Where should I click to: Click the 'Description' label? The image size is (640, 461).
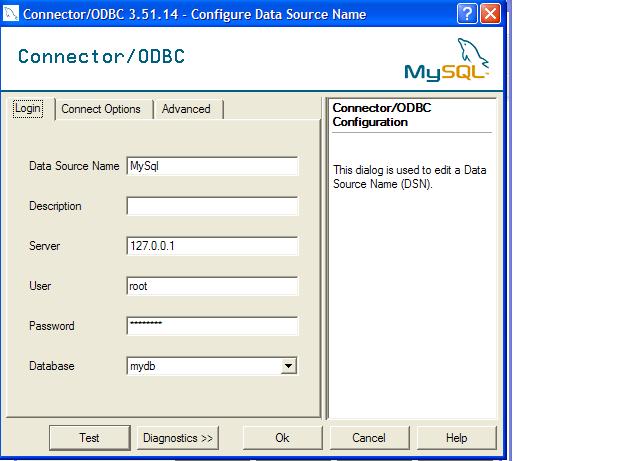tap(55, 206)
